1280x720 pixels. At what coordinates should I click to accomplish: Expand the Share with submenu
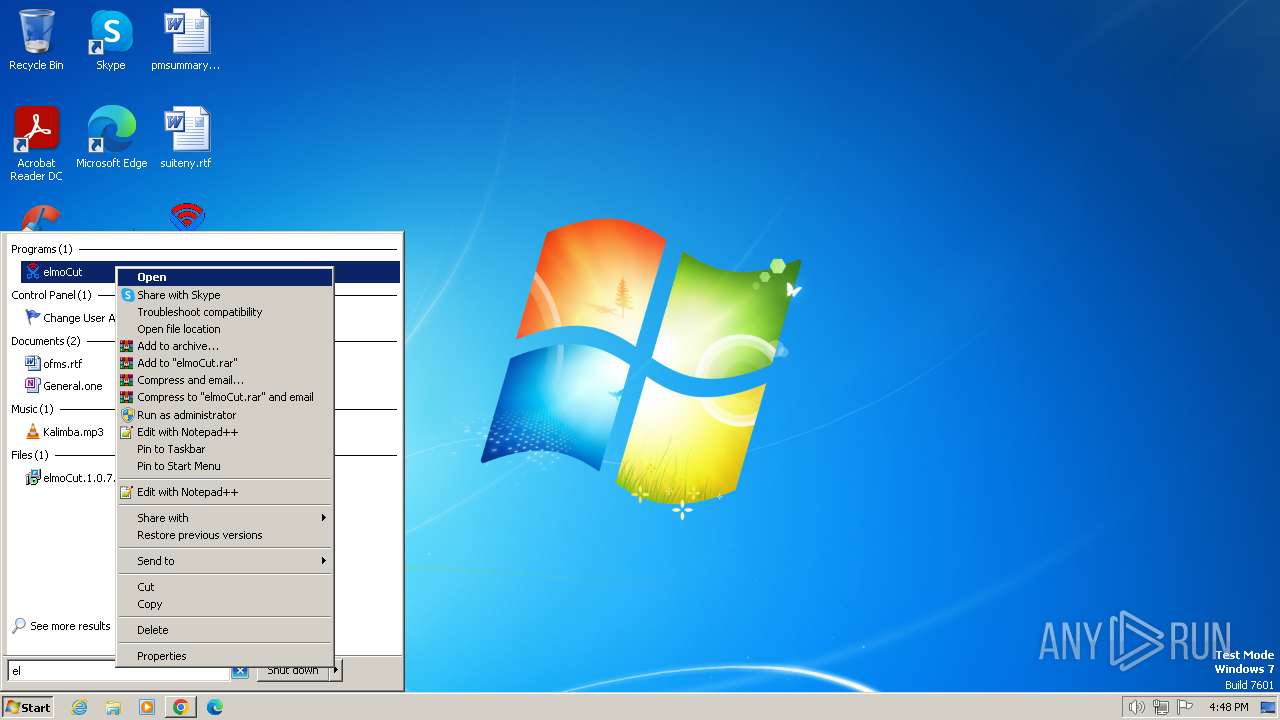[x=225, y=518]
